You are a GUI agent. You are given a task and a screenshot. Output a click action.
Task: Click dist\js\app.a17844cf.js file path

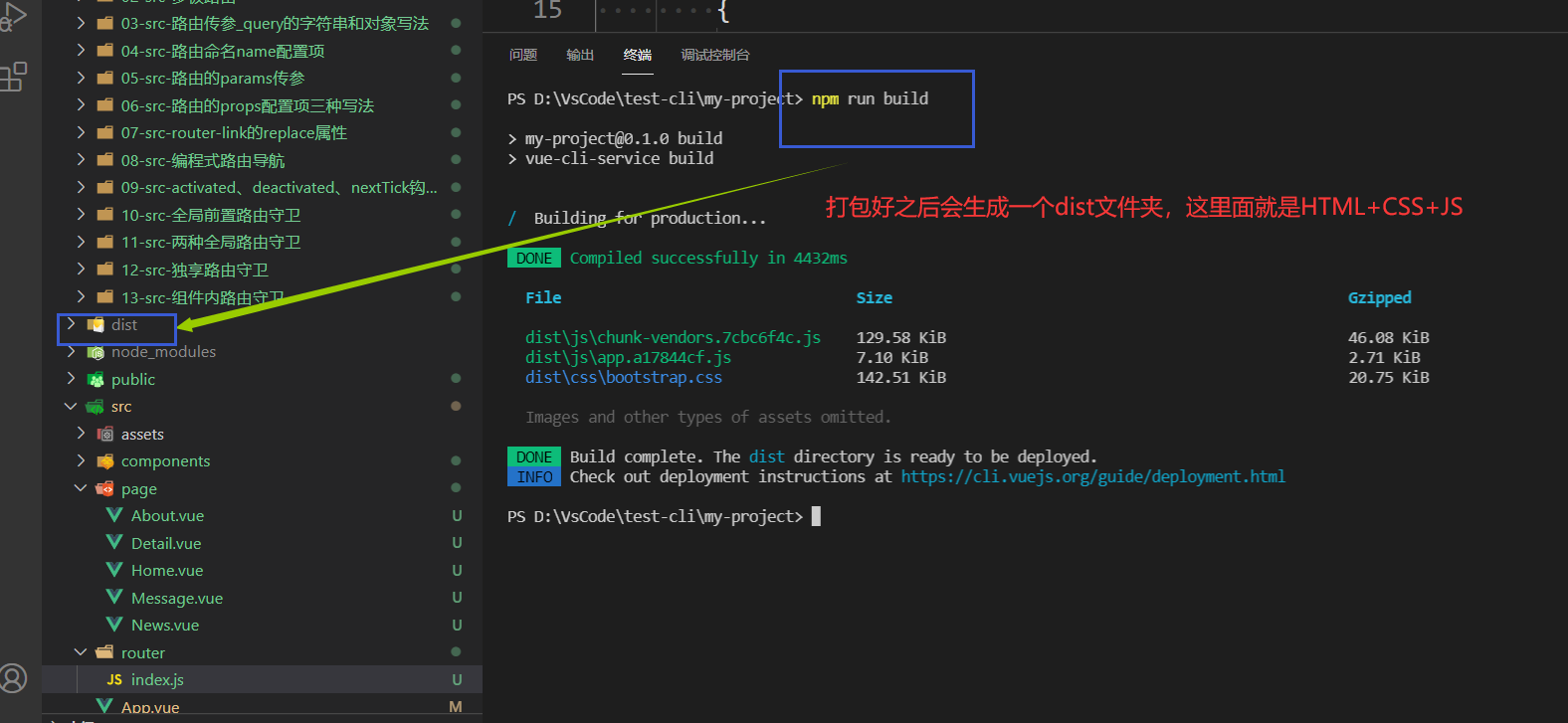[629, 357]
